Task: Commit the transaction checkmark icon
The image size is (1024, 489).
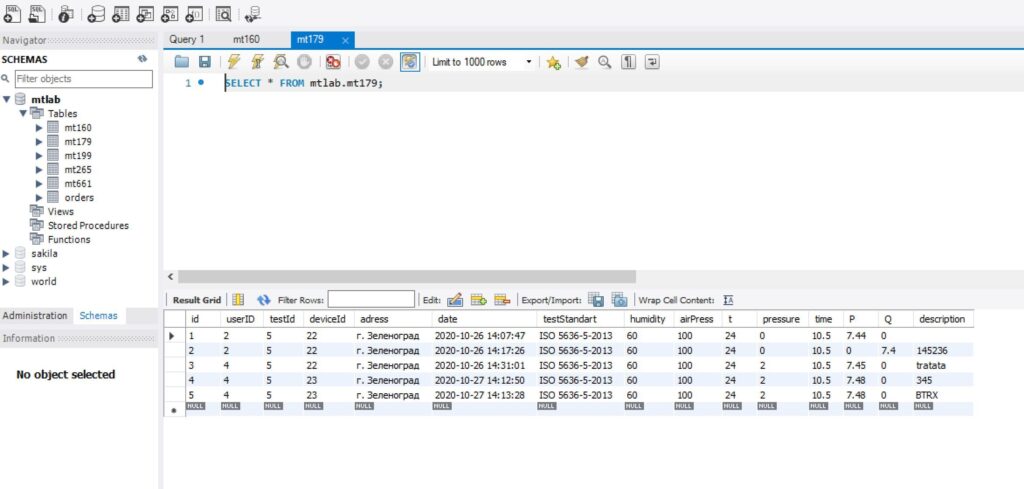Action: point(362,62)
